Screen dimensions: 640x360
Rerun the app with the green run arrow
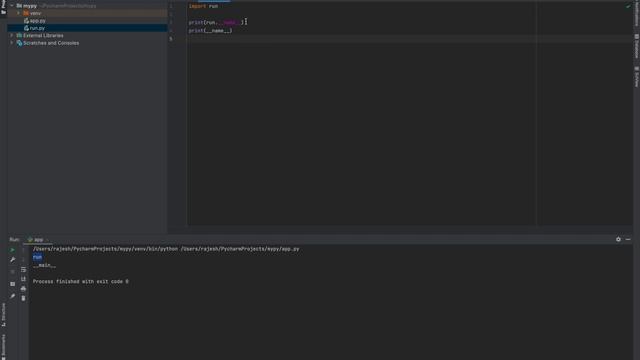click(12, 250)
